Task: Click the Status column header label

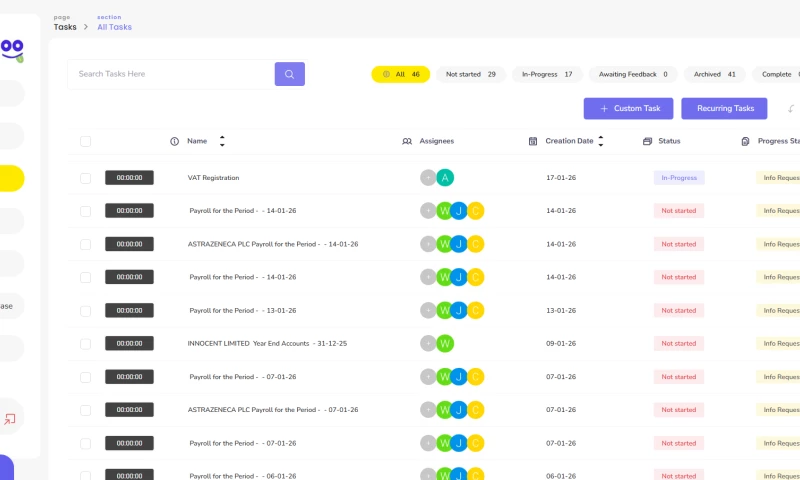Action: pos(669,141)
